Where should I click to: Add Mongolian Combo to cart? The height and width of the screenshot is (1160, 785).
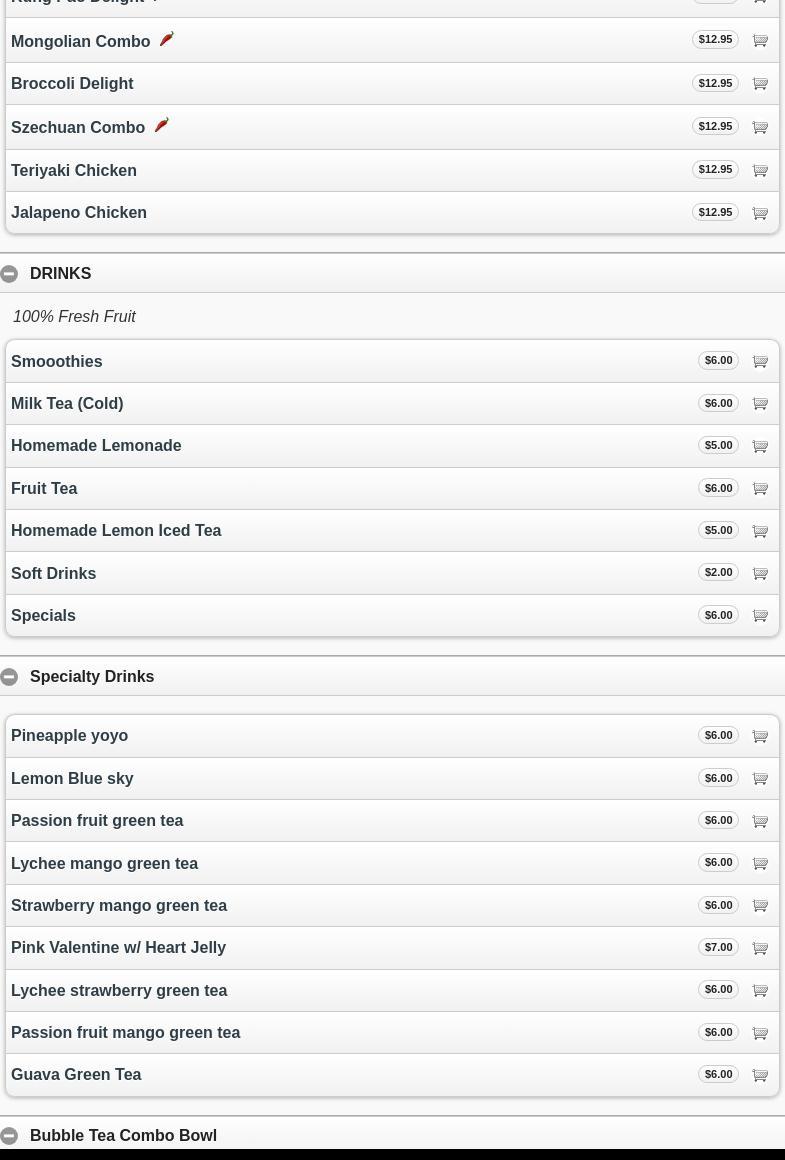coord(760,40)
